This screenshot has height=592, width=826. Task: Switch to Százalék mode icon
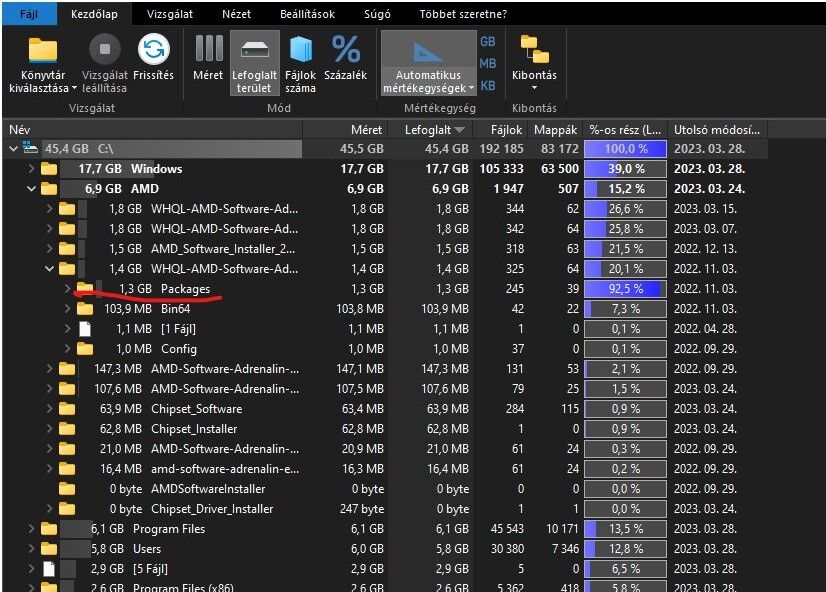[346, 49]
